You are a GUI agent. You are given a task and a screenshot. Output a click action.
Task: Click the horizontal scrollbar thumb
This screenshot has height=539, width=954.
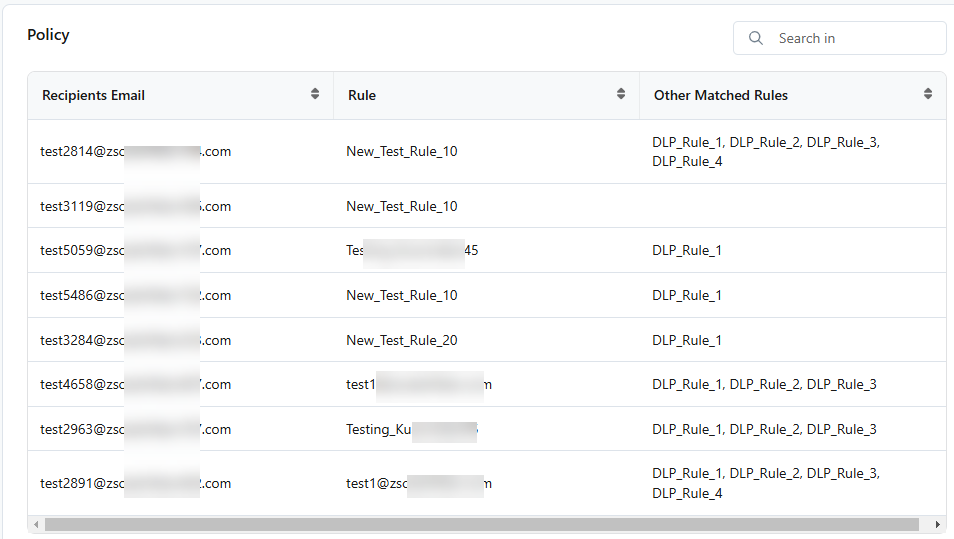pos(480,524)
